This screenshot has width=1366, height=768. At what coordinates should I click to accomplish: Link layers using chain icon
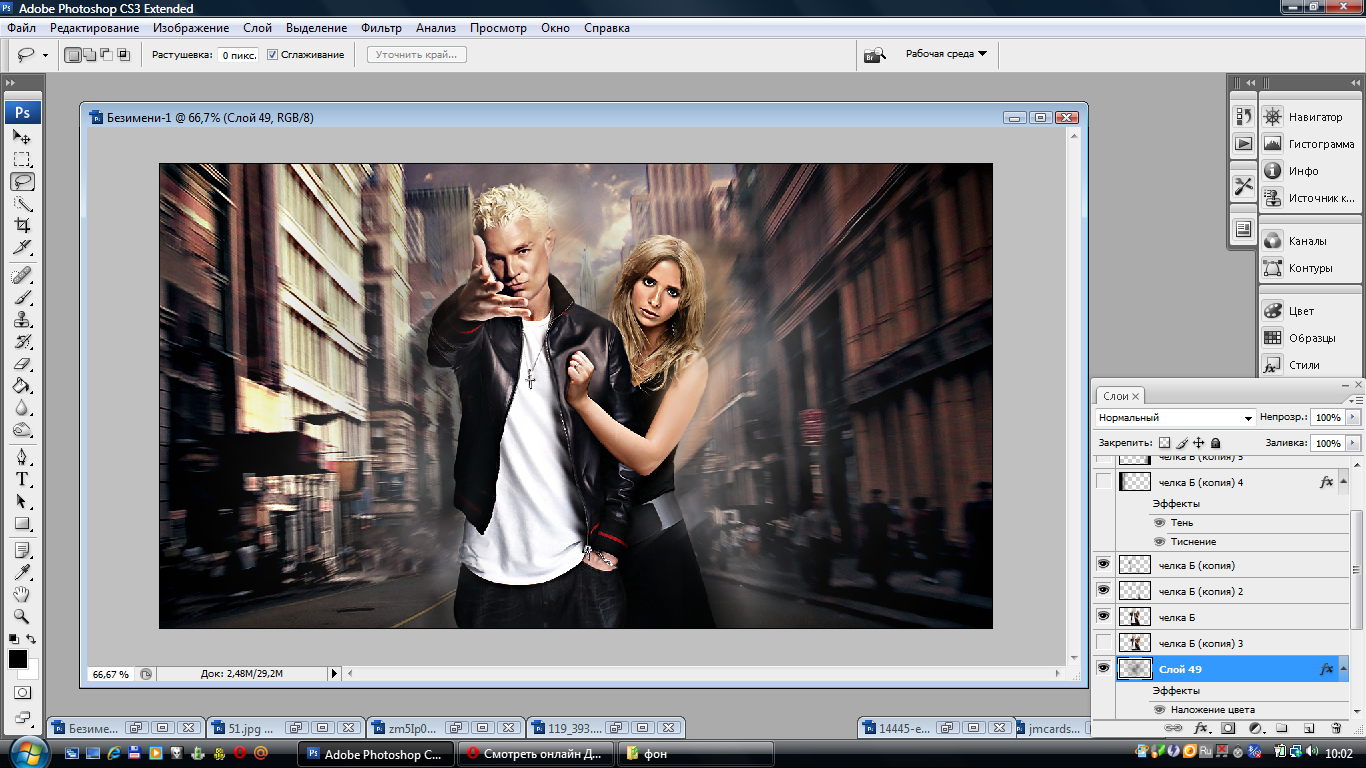click(1174, 728)
